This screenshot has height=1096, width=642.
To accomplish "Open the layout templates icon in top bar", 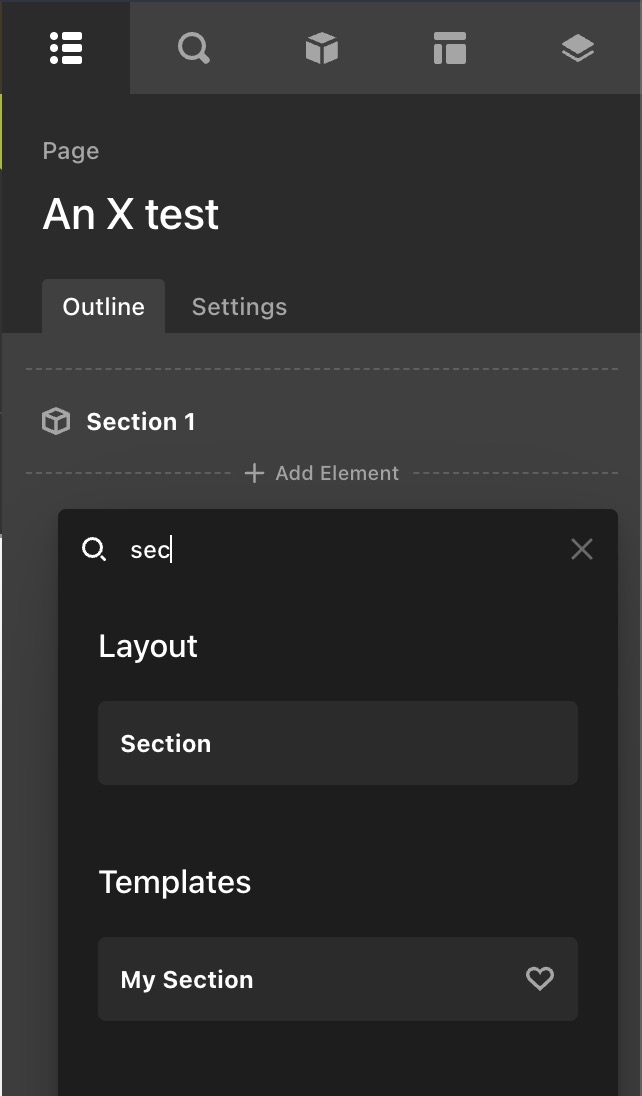I will point(450,48).
